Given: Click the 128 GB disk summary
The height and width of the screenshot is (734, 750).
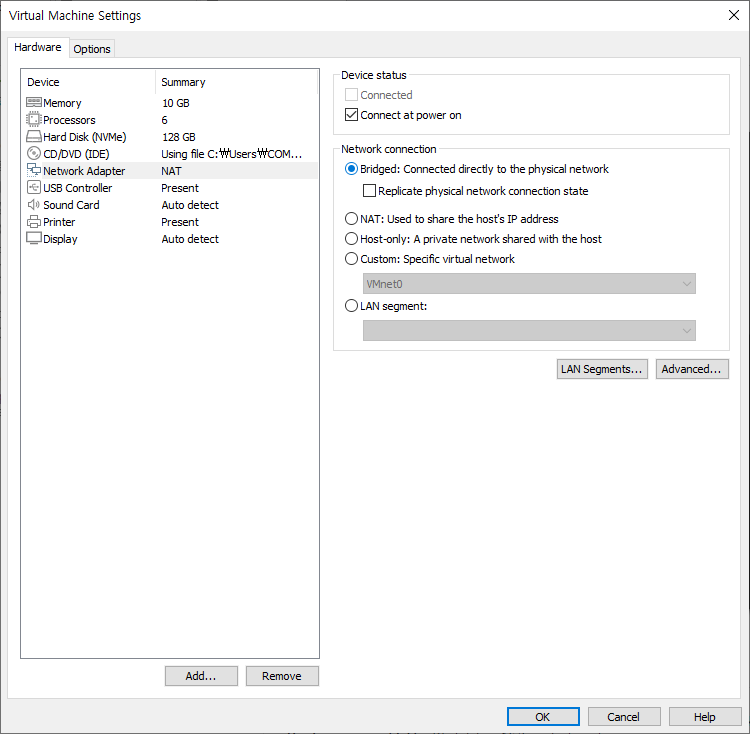Looking at the screenshot, I should coord(179,137).
